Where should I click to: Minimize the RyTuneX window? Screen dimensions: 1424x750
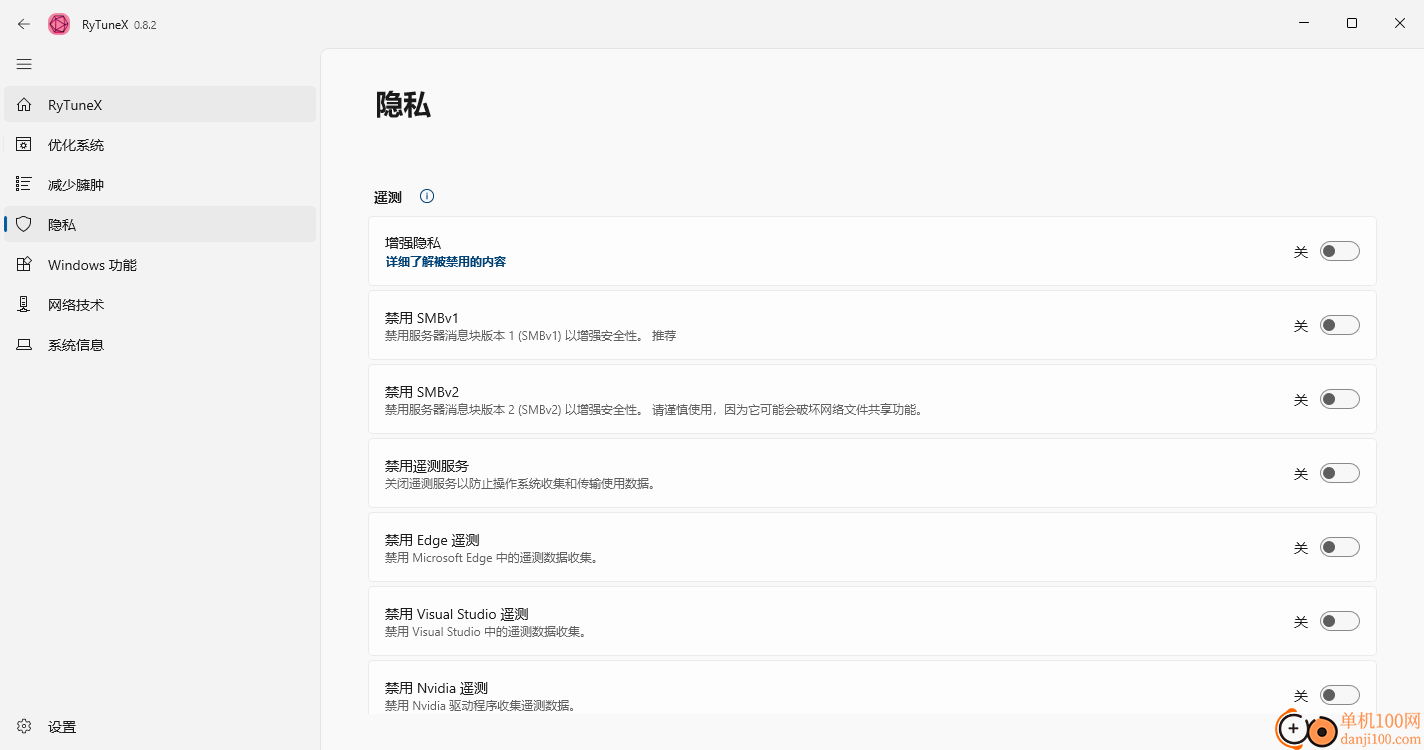(1305, 23)
